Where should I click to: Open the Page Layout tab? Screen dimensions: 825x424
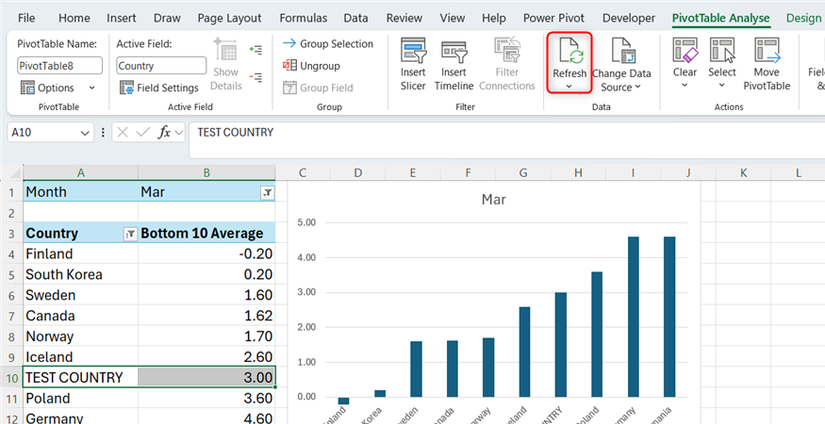(229, 18)
